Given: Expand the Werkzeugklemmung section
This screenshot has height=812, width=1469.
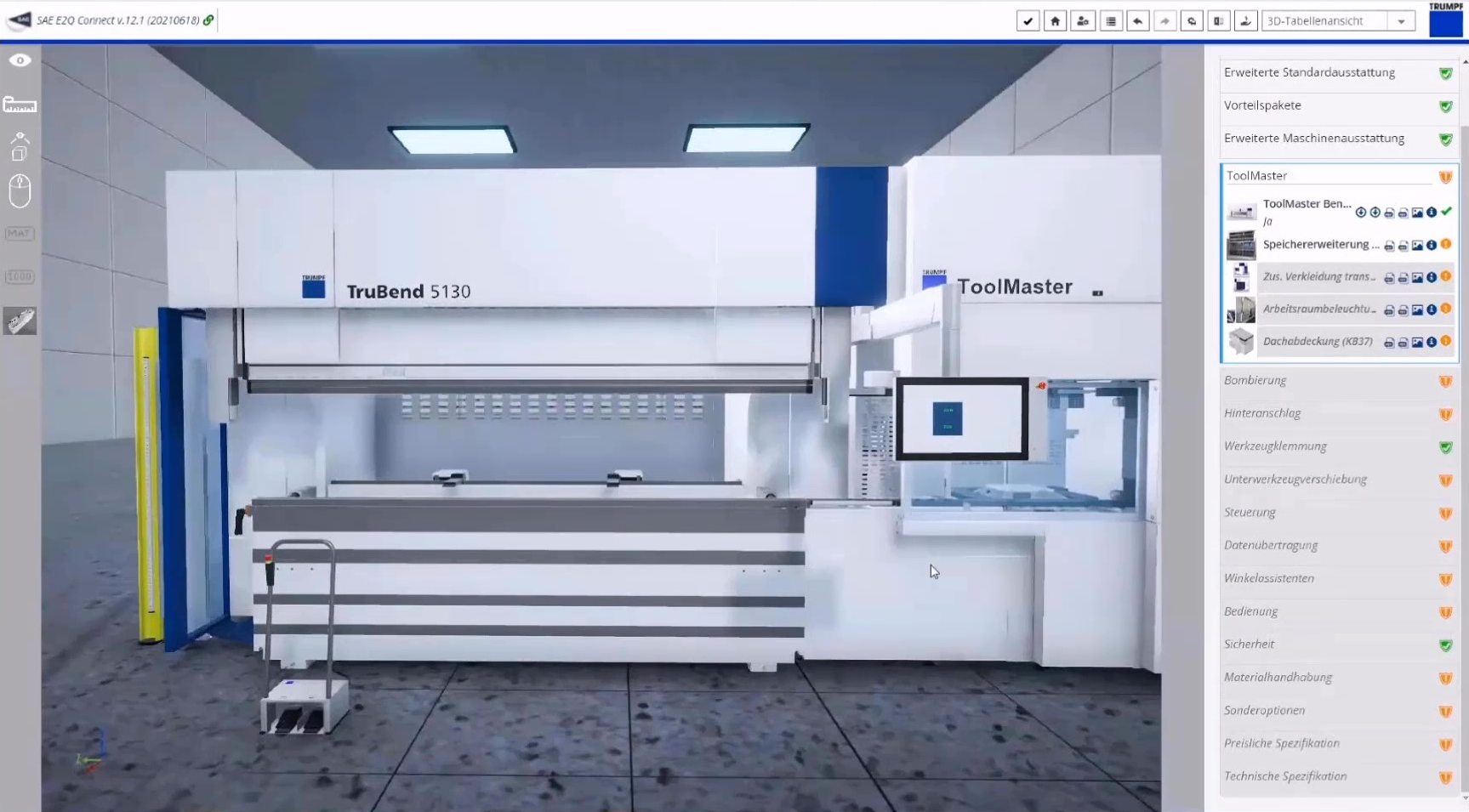Looking at the screenshot, I should tap(1339, 447).
